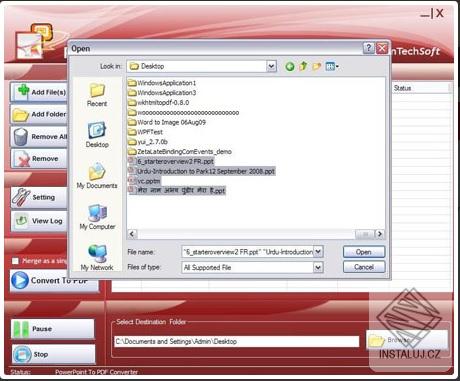
Task: Select the Hindi-named .ppt file
Action: 177,191
